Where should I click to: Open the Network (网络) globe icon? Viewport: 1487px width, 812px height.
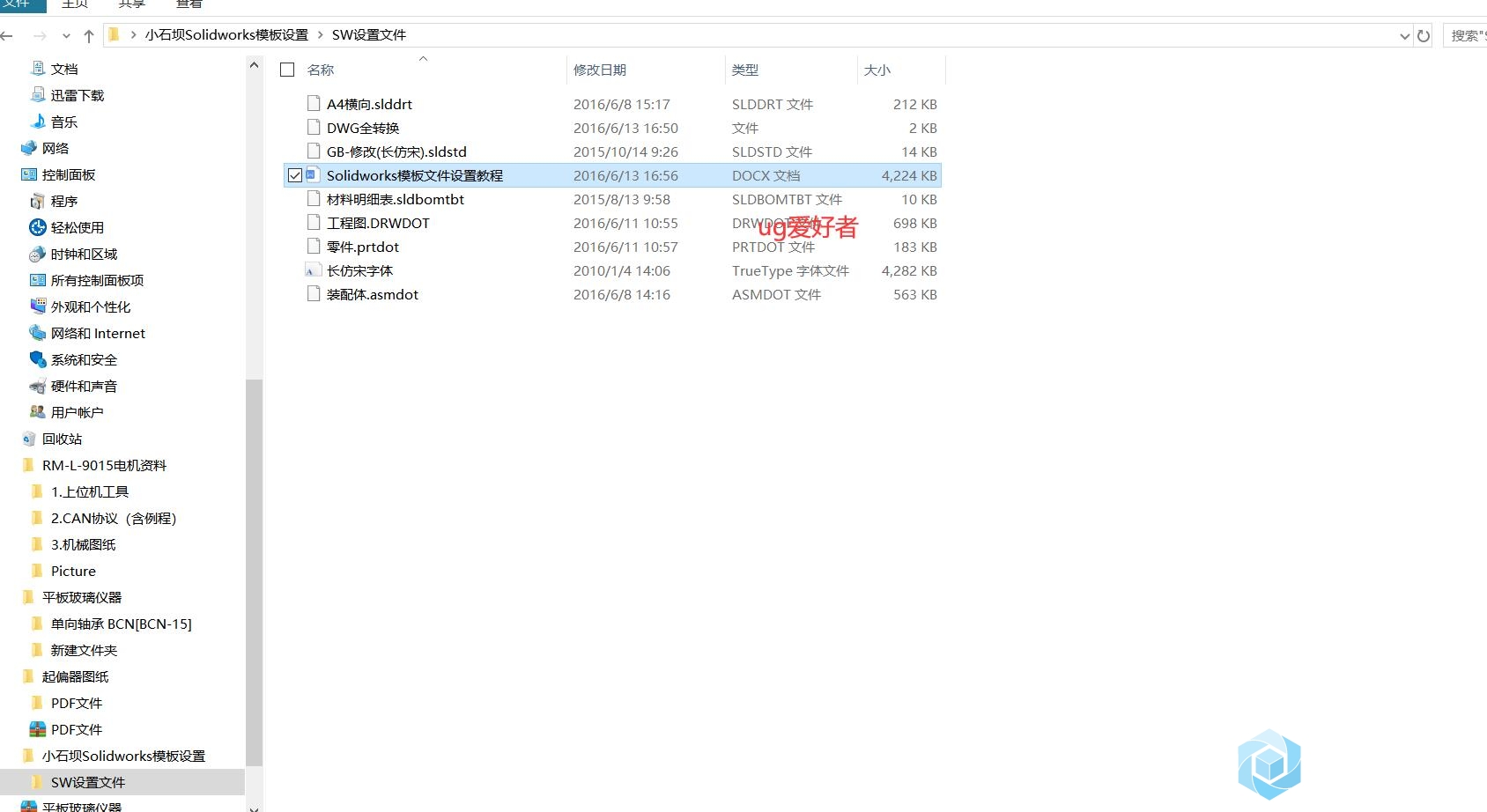click(x=29, y=148)
